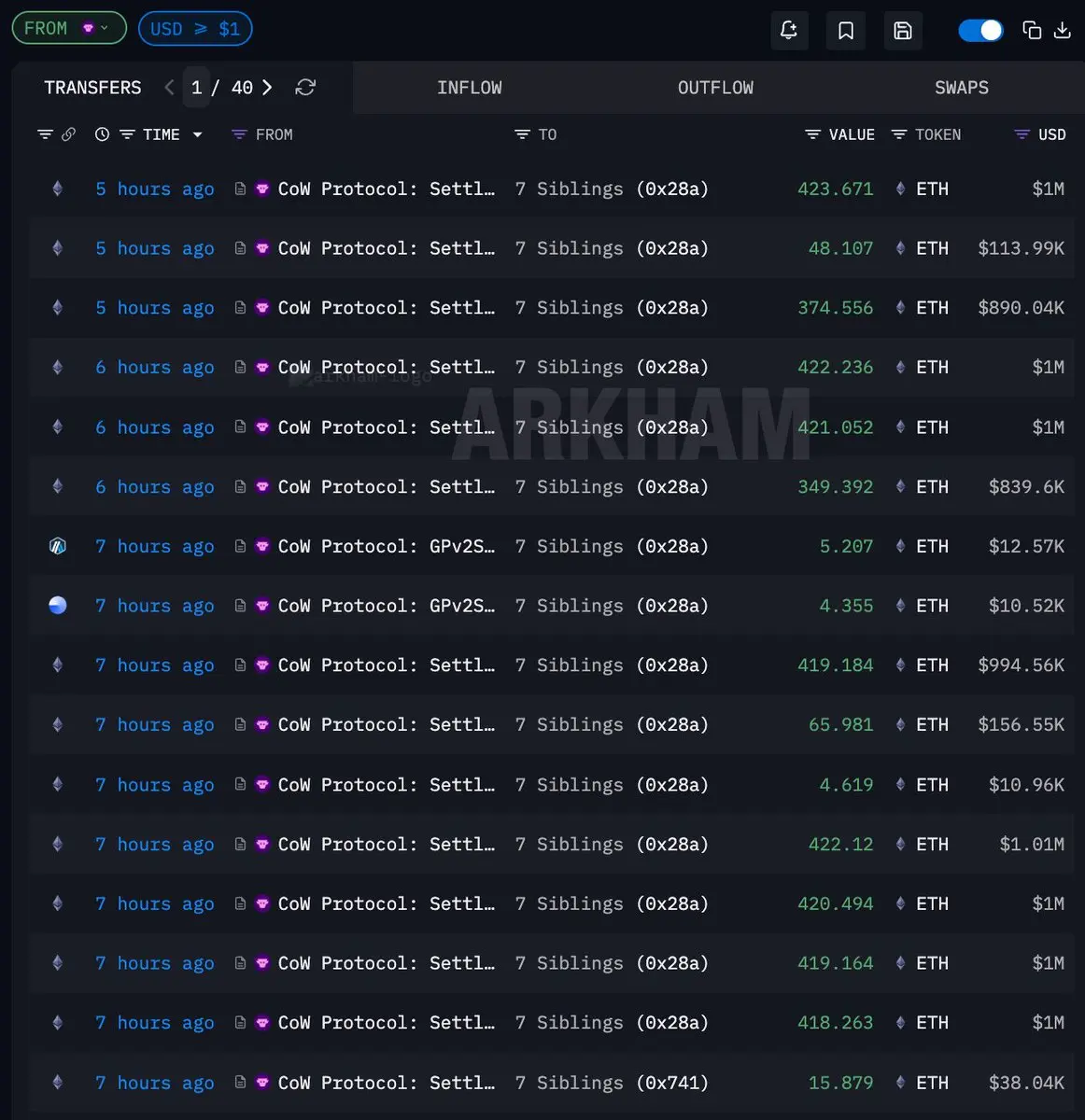This screenshot has width=1085, height=1120.
Task: Click '7 hours ago' in the 5.207 ETH row
Action: [154, 546]
